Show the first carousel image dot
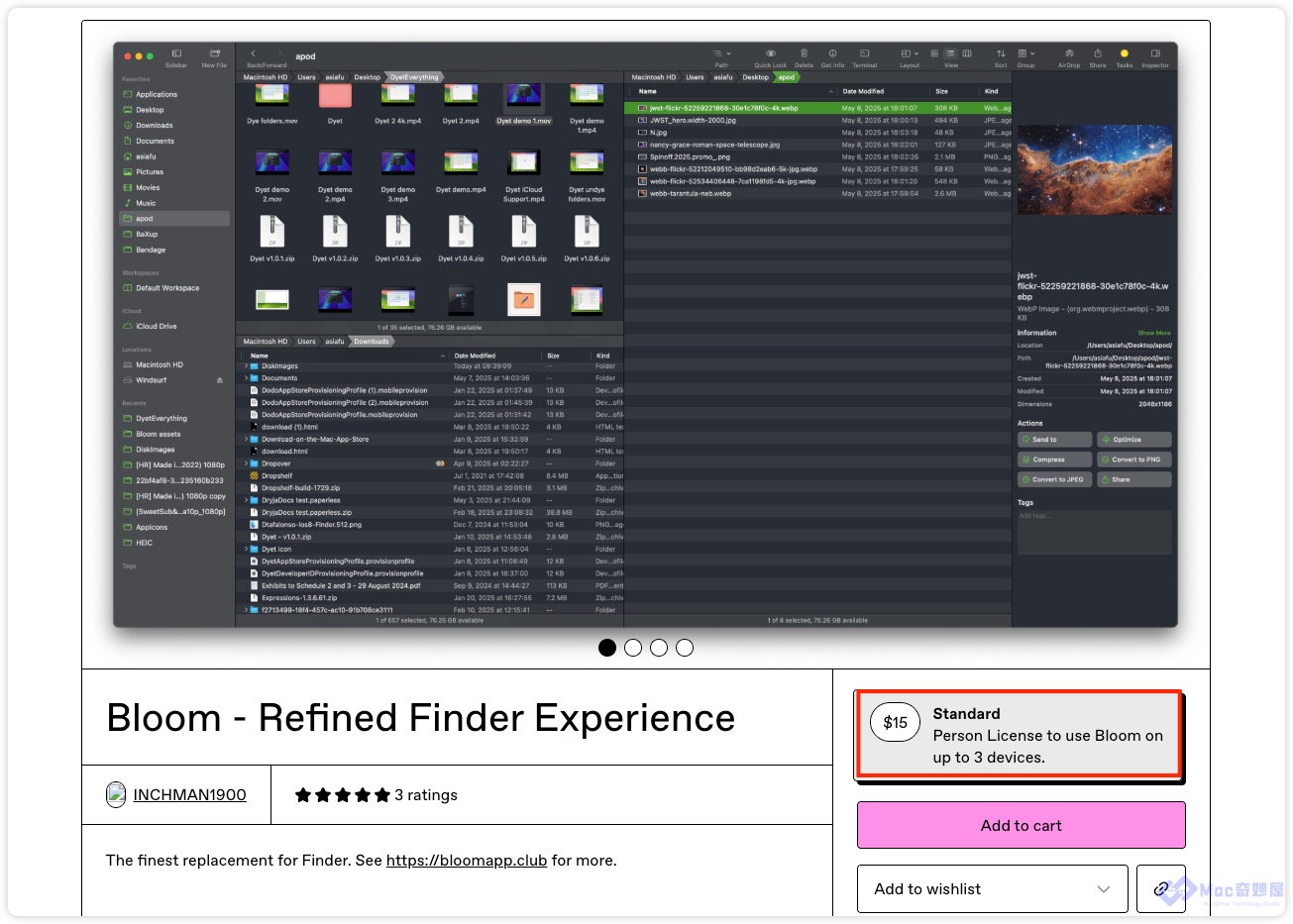 607,648
